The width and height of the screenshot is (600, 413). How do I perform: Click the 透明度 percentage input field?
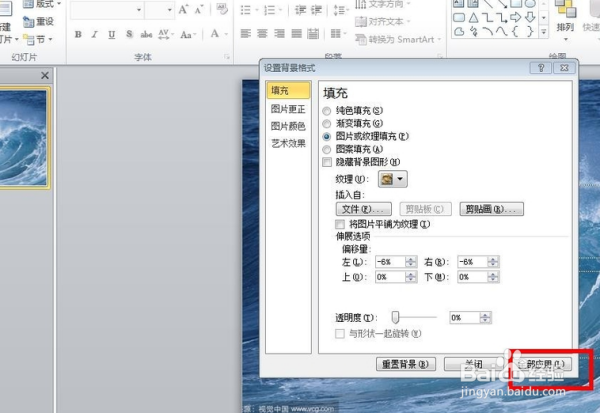(x=464, y=317)
